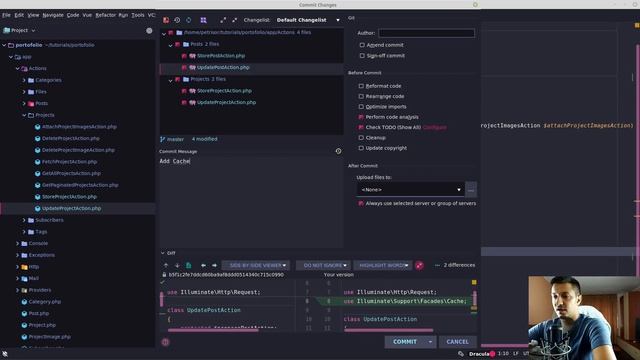Click the commit message text area
This screenshot has width=640, height=360.
[x=251, y=202]
